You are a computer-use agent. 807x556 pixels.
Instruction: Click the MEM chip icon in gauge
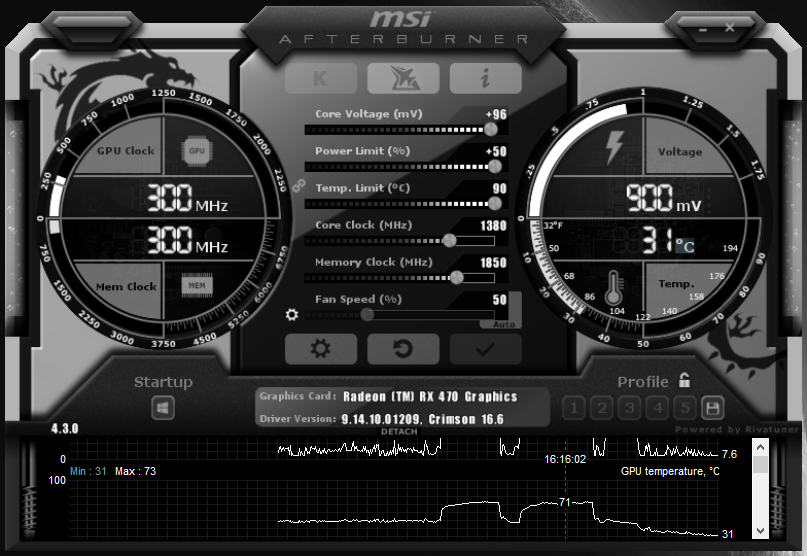click(x=197, y=286)
